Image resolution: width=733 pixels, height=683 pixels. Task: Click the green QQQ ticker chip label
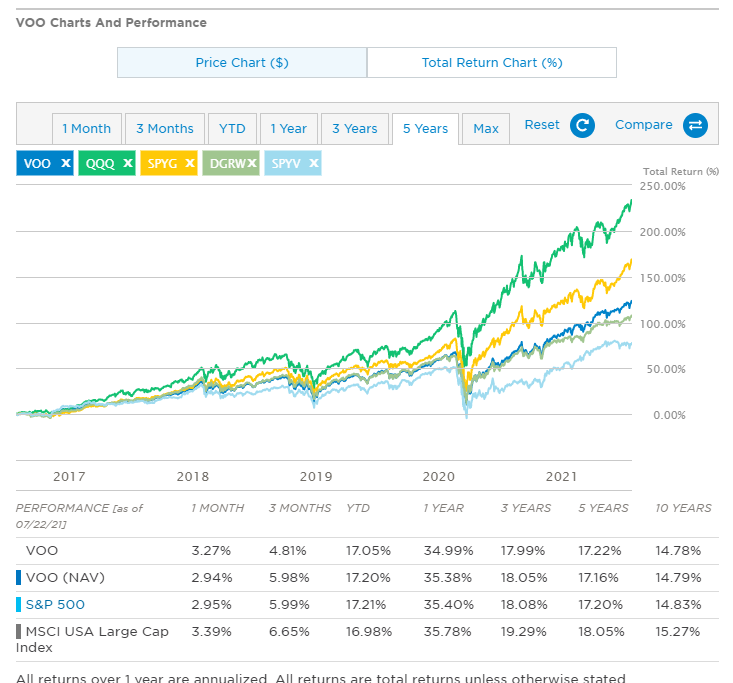(100, 164)
